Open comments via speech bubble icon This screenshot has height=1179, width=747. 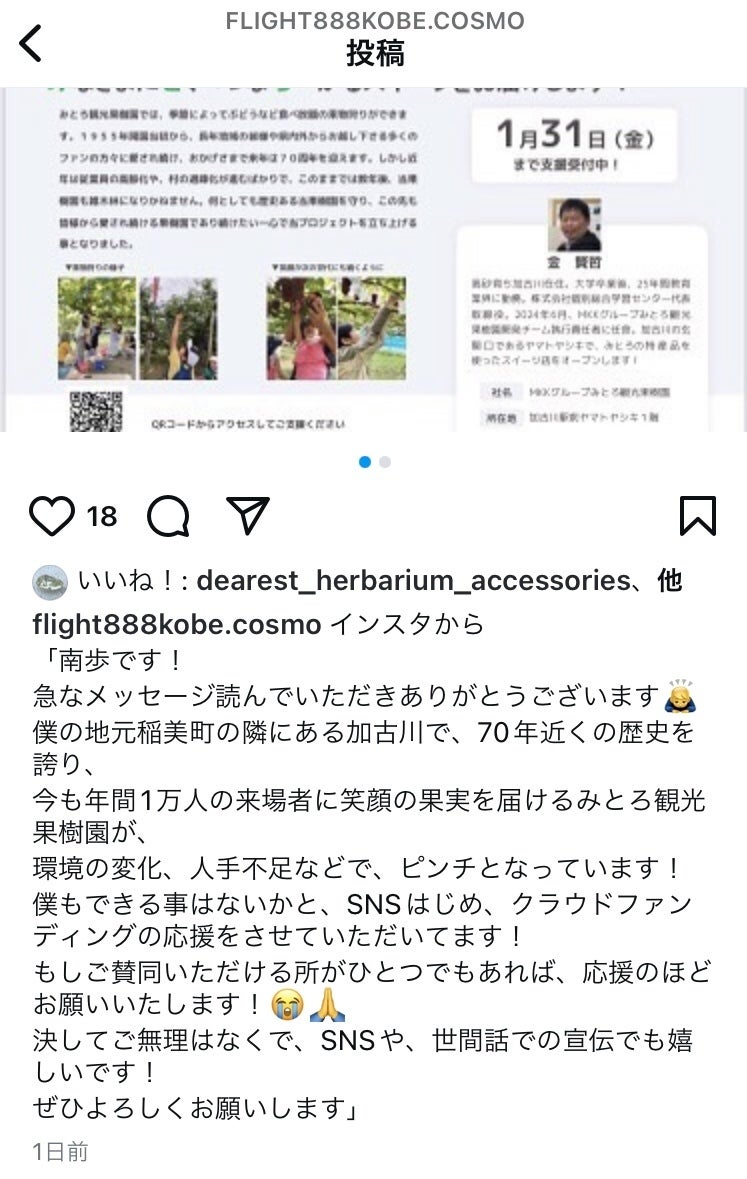click(x=168, y=516)
